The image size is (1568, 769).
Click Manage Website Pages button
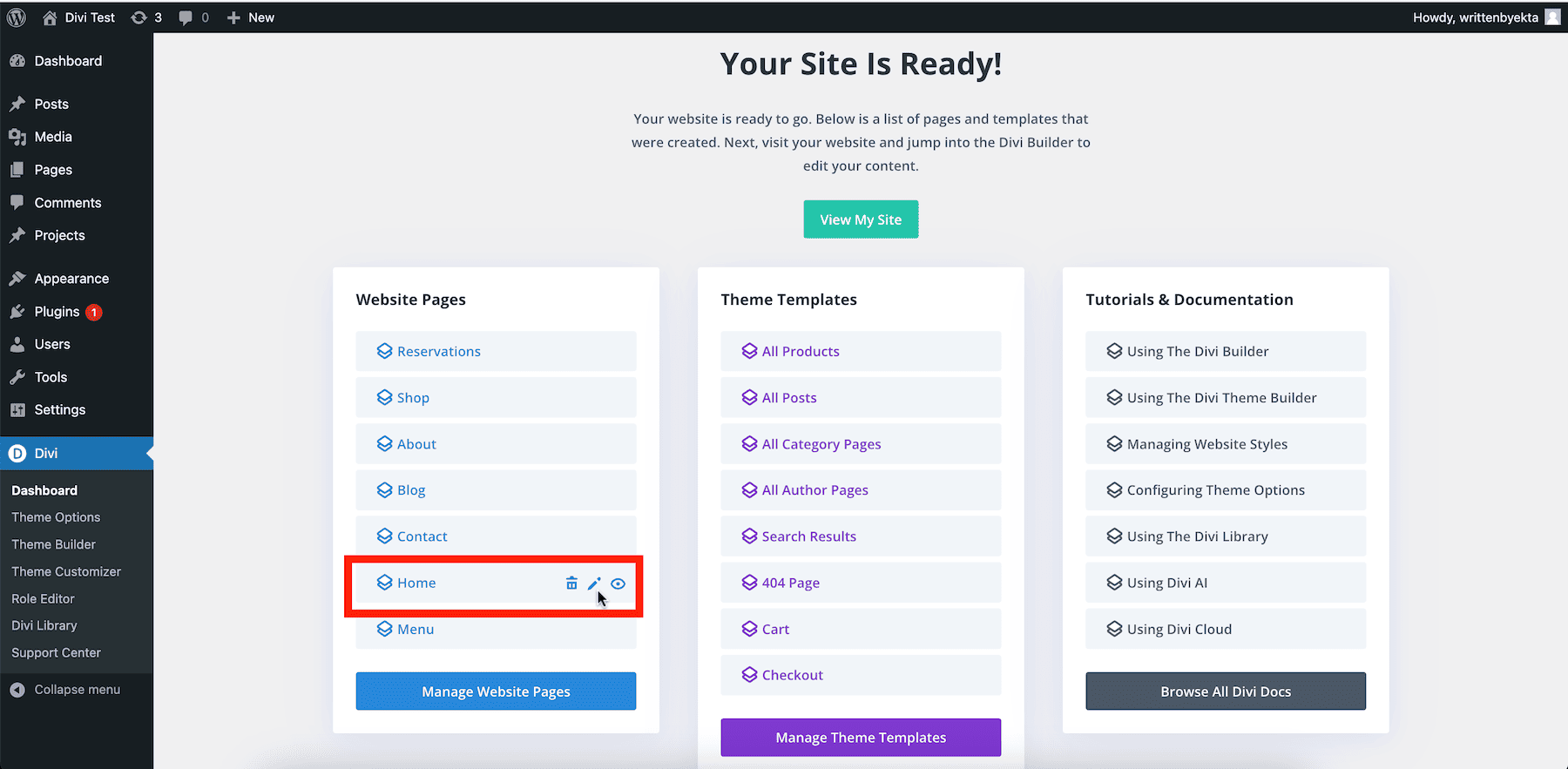(496, 691)
